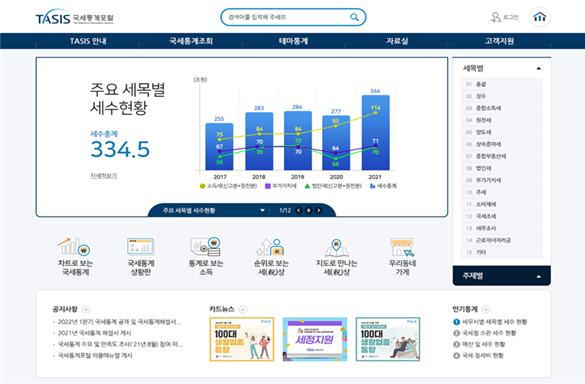Screen dimensions: 585x384
Task: Open the 국세통계조회 menu
Action: 191,41
